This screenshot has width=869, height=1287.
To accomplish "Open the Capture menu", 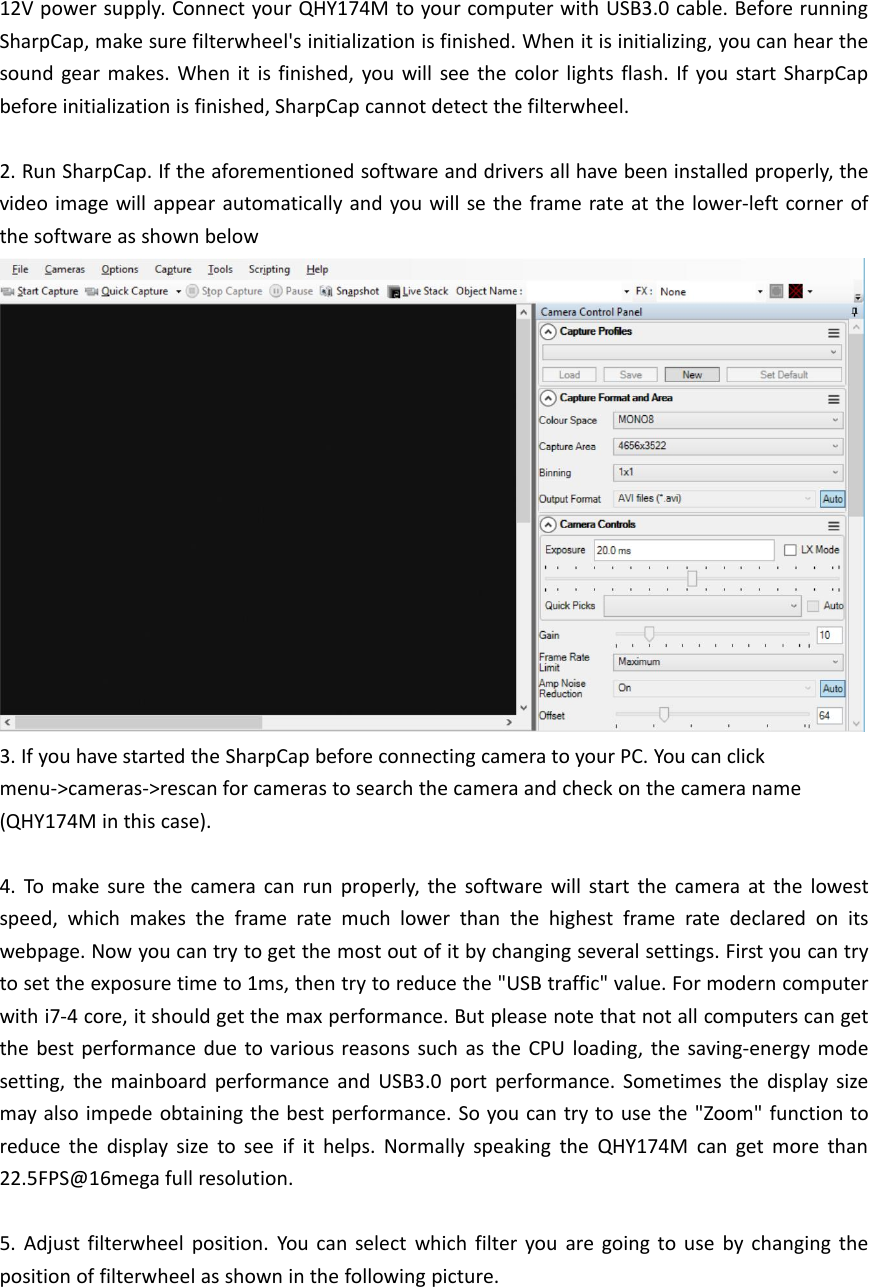I will (173, 269).
